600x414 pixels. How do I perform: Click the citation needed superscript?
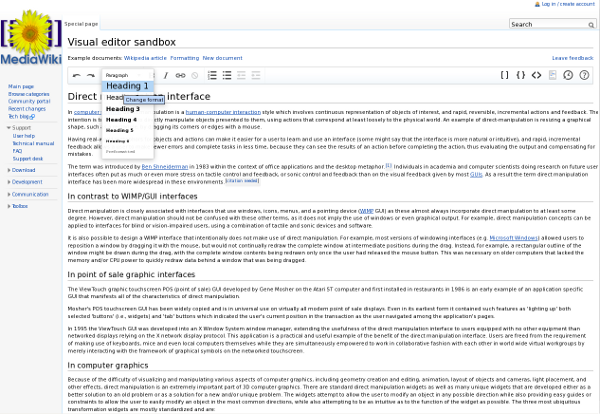(x=242, y=181)
